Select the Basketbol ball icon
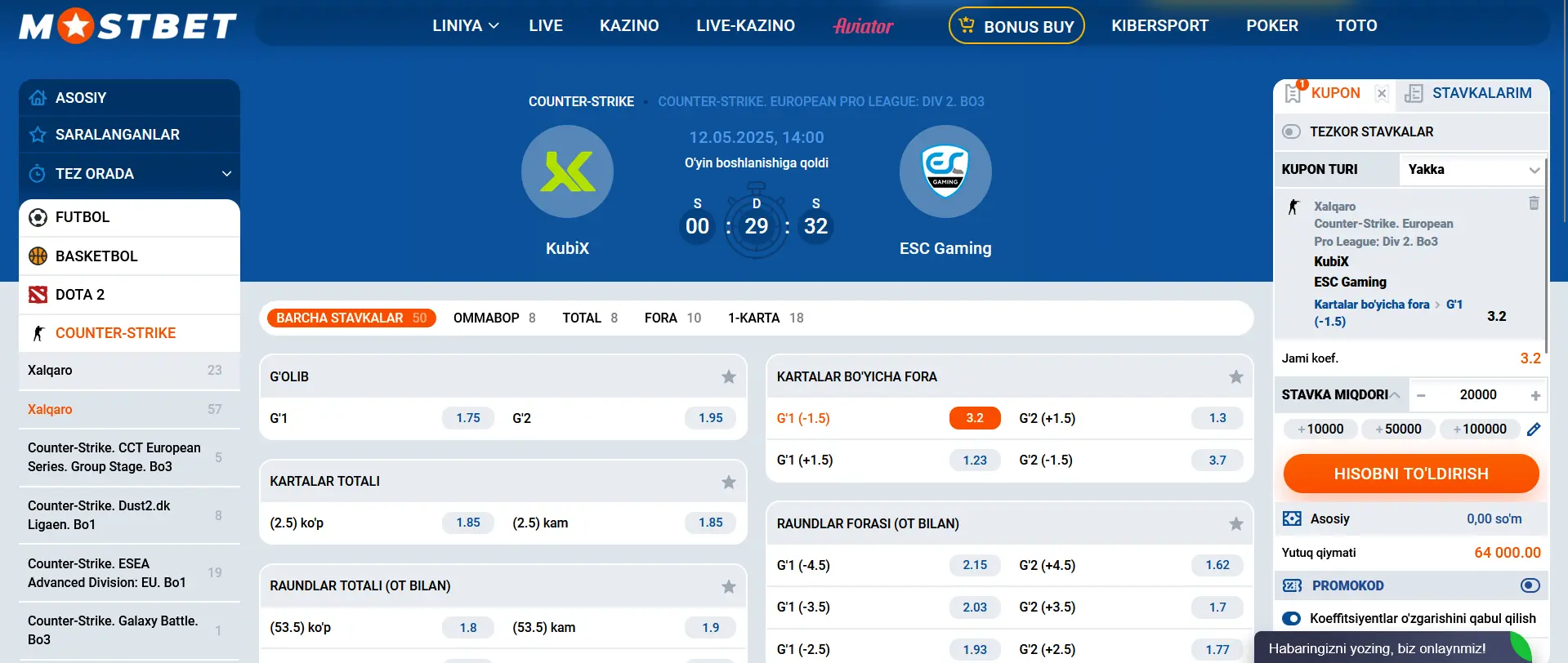Viewport: 1568px width, 663px height. [38, 256]
